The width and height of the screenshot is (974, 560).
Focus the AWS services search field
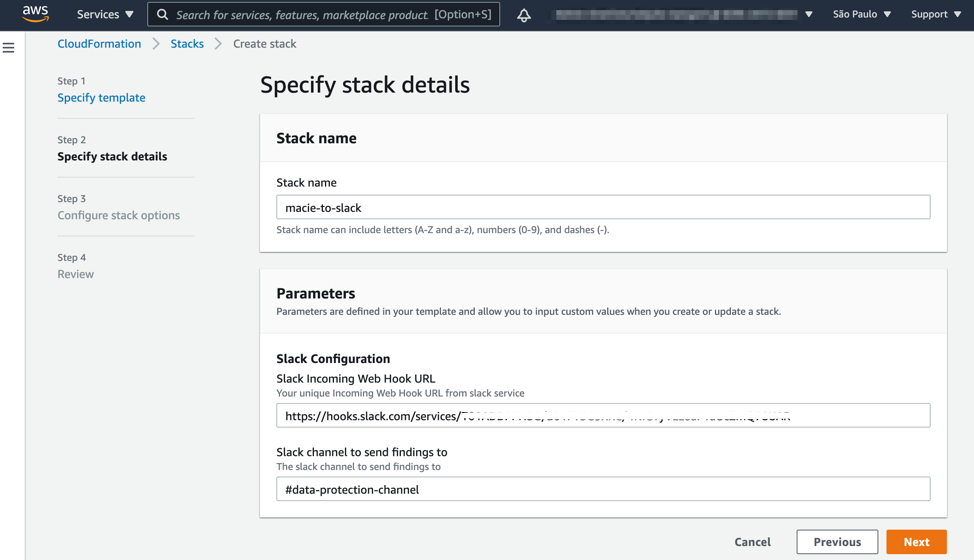click(324, 14)
